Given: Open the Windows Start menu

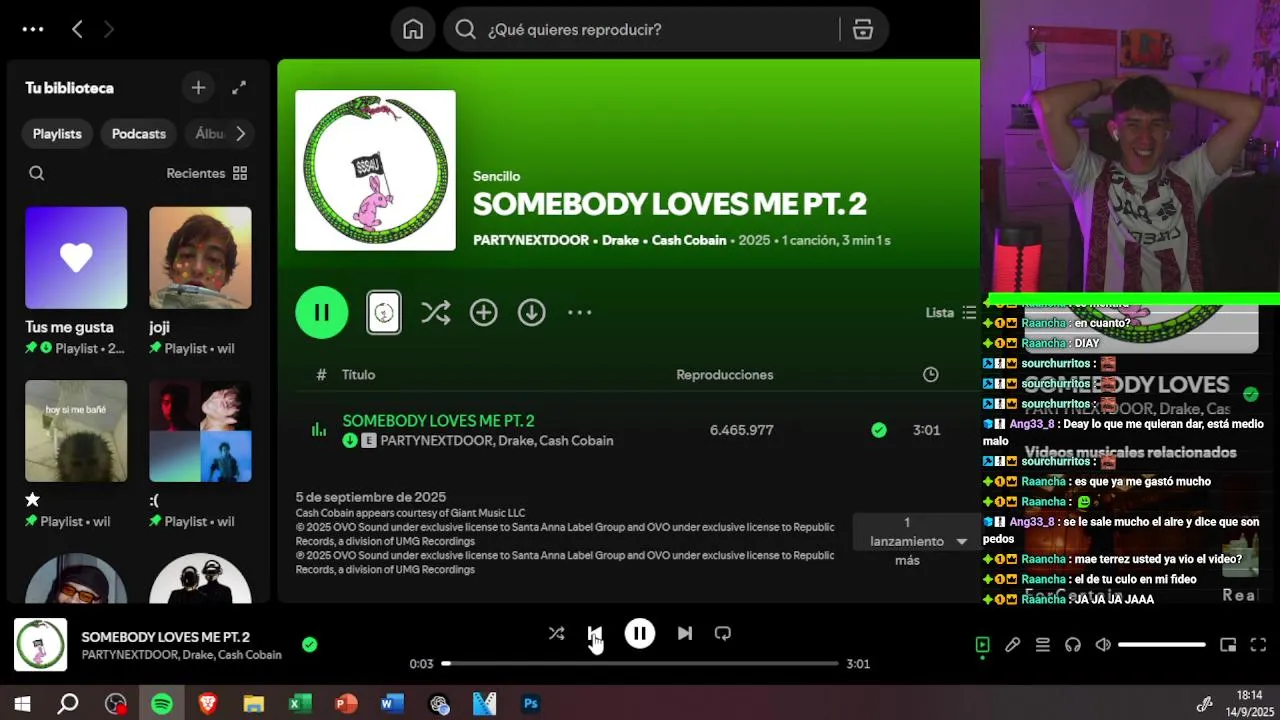Looking at the screenshot, I should 22,704.
